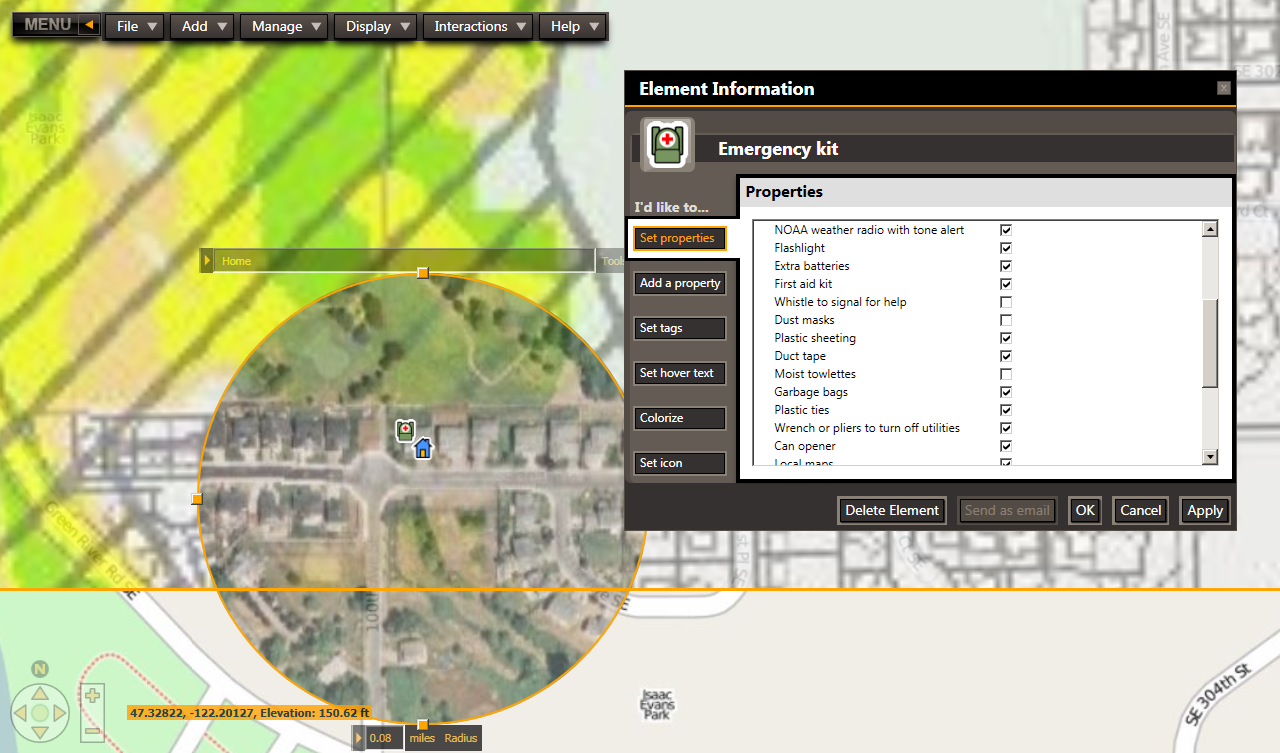Click the top orange handle of the radius circle

tap(423, 273)
